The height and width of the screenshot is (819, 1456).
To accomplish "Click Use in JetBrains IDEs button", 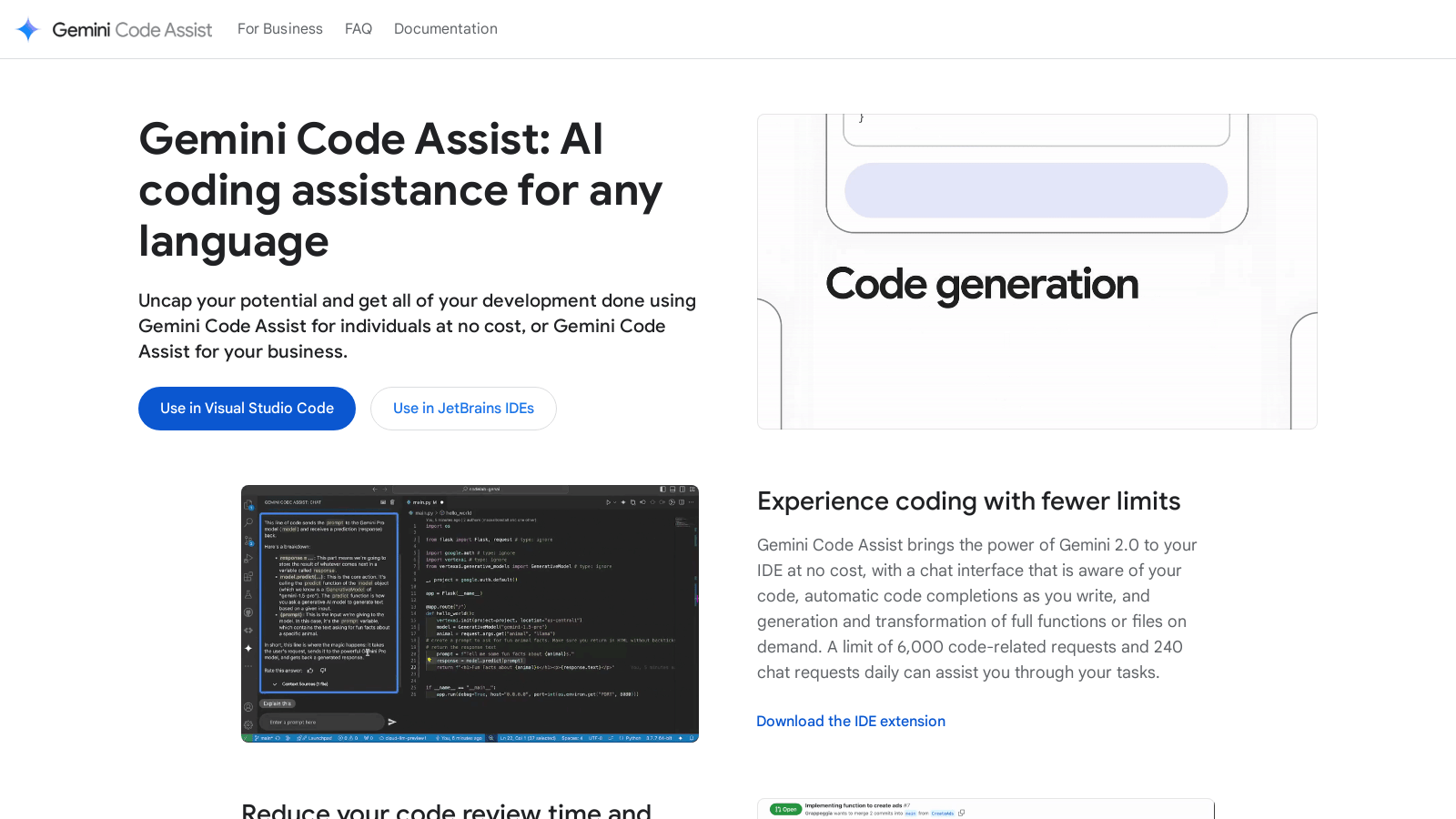I will pyautogui.click(x=463, y=409).
